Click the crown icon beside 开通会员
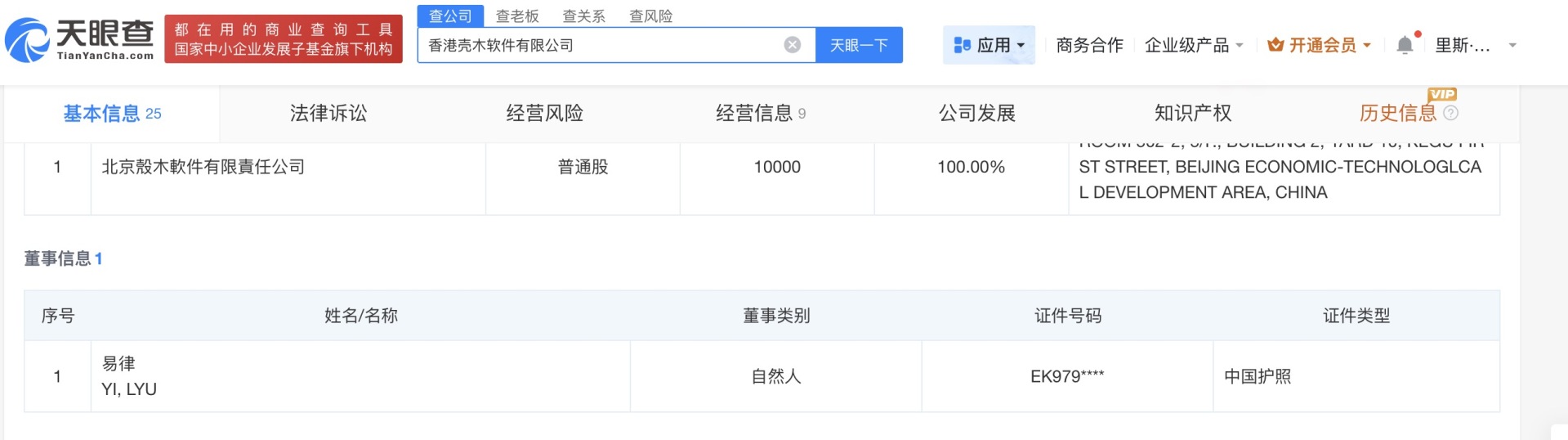Screen dimensions: 1568x440 (1275, 45)
